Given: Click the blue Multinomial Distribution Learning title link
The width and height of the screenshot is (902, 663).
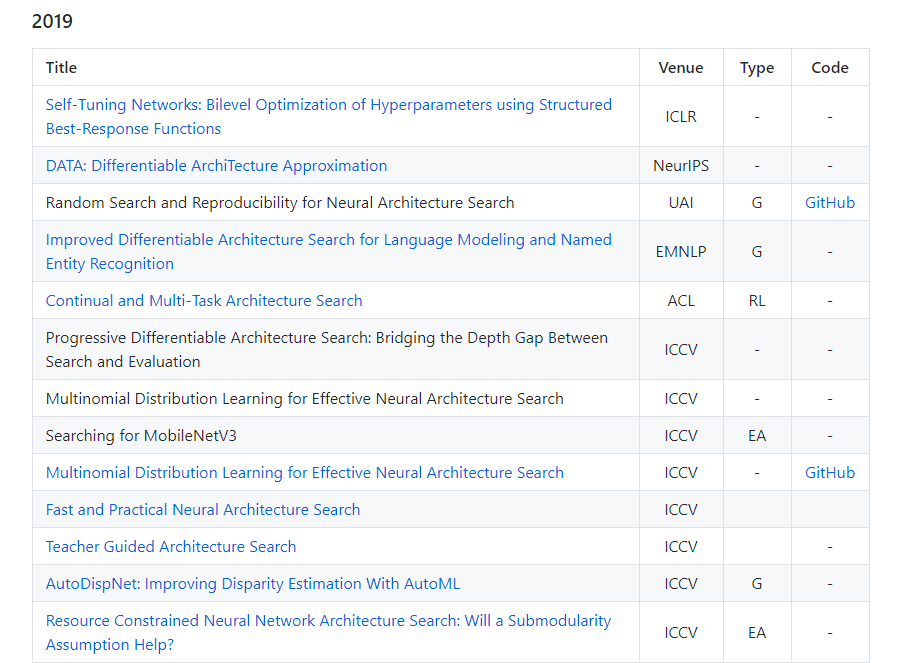Looking at the screenshot, I should click(304, 473).
